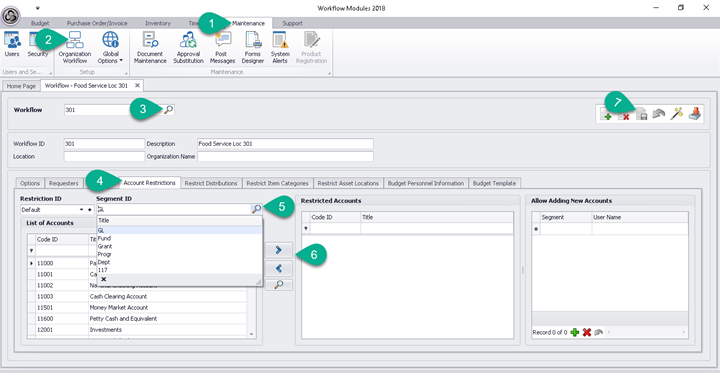
Task: Expand the Maintenance ribbon group launcher
Action: (329, 73)
